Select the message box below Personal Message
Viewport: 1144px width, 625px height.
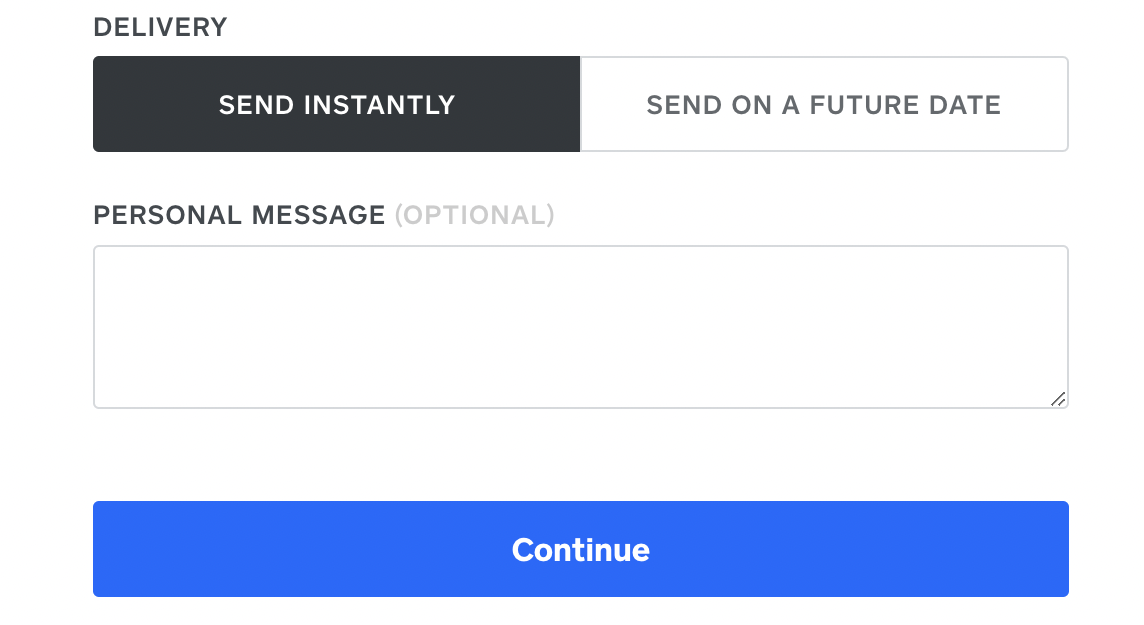(x=580, y=326)
